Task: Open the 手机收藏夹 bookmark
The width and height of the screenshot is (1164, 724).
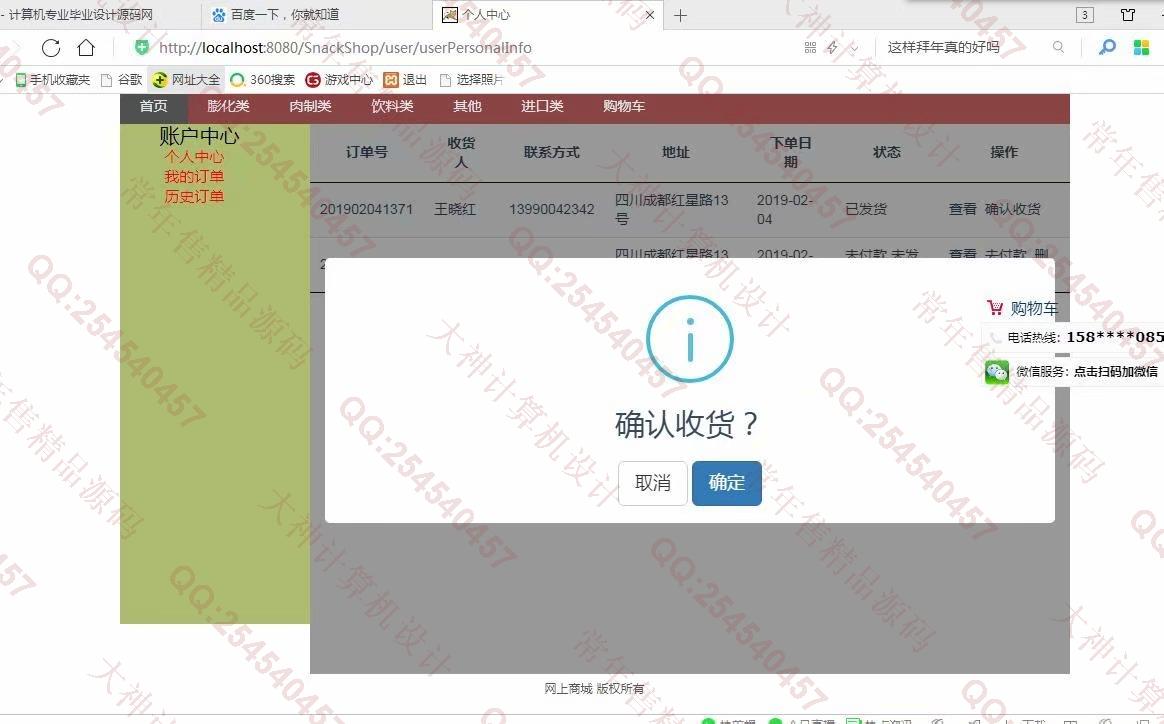Action: [x=53, y=79]
